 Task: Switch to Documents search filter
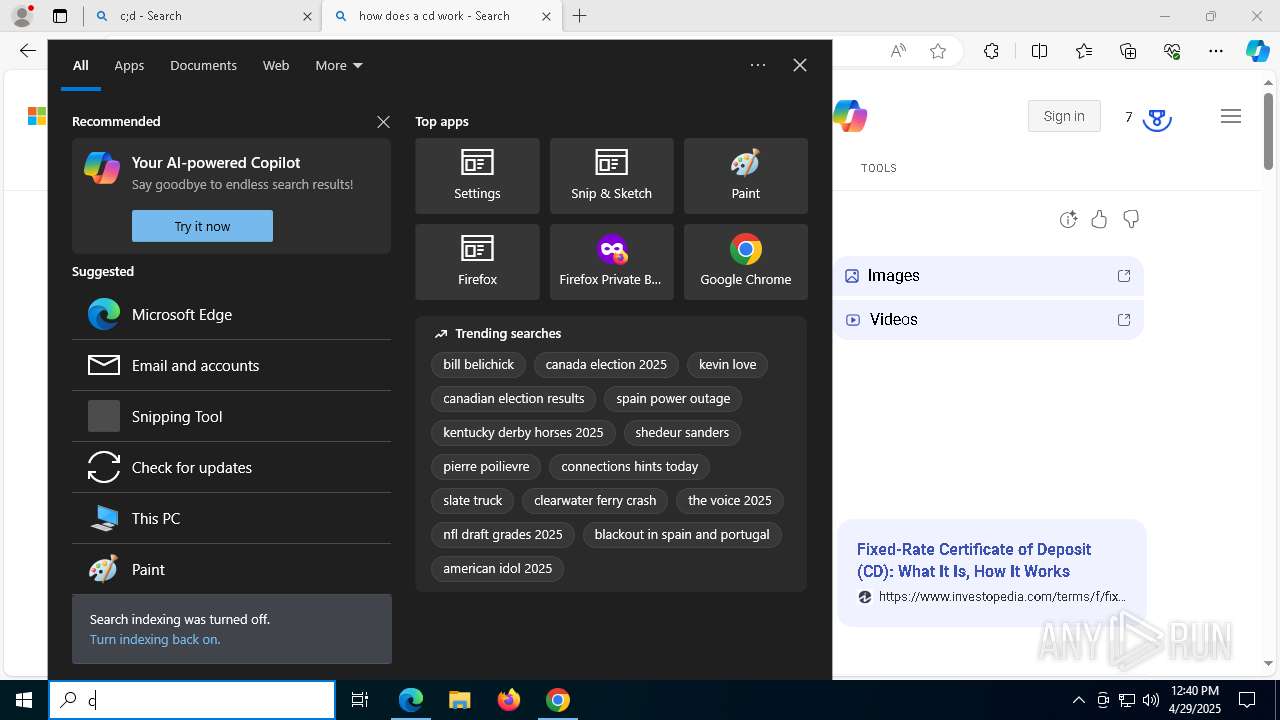203,65
